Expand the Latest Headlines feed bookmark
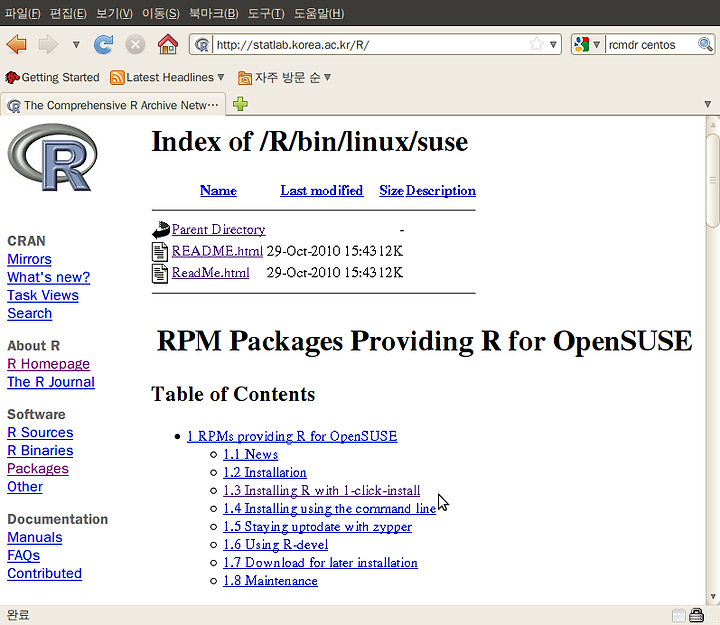The image size is (720, 625). [167, 77]
